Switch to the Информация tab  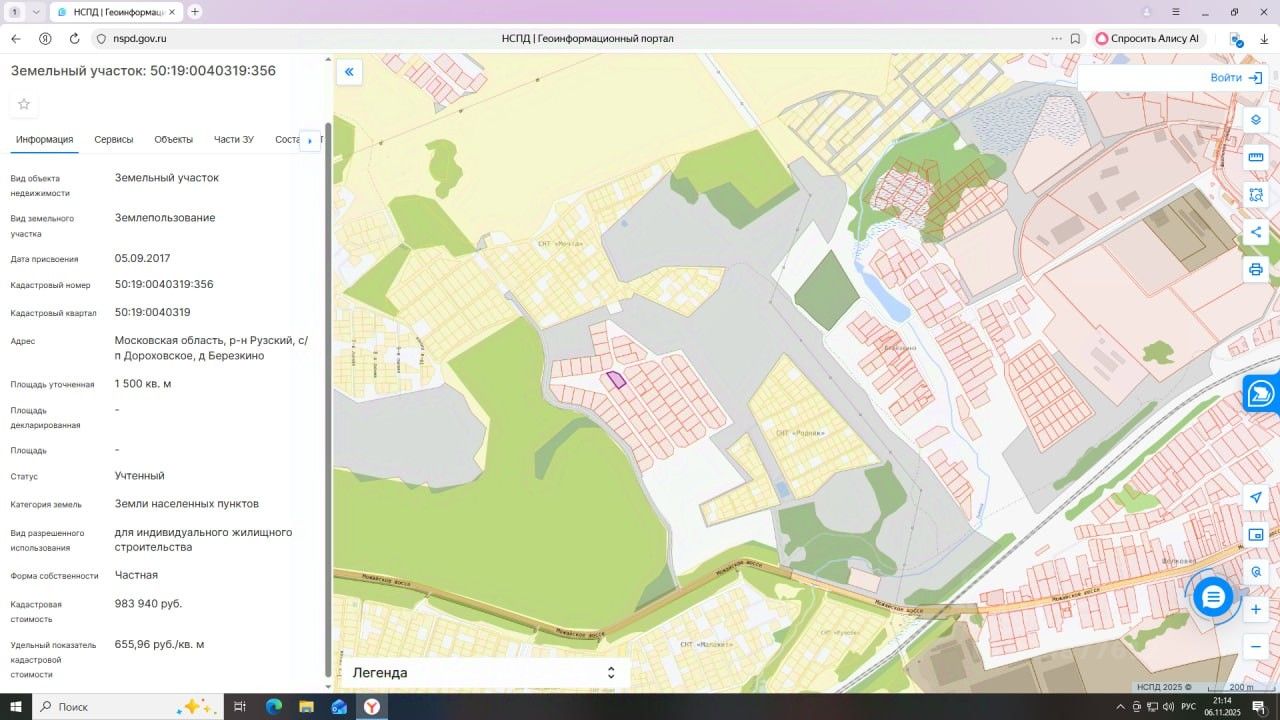point(44,139)
